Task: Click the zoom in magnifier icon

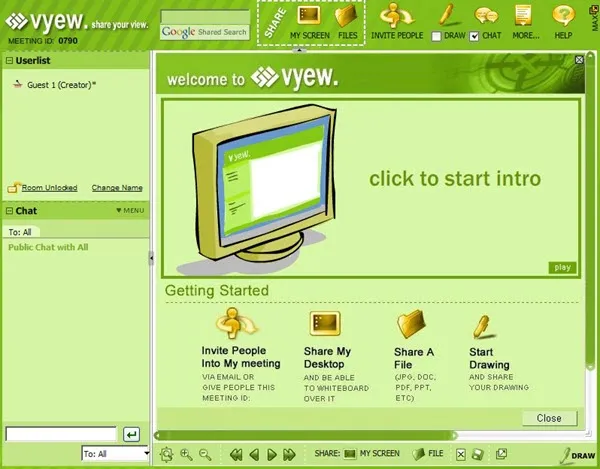Action: pos(186,454)
